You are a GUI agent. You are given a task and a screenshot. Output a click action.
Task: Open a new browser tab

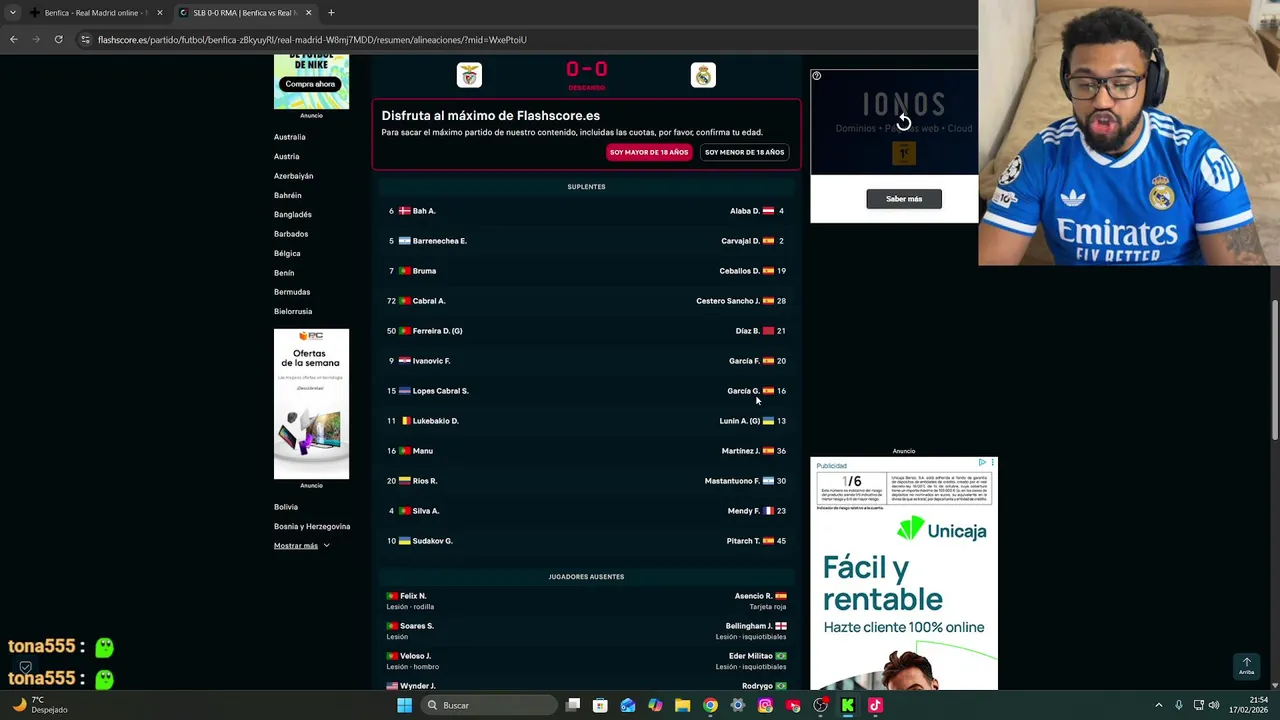pyautogui.click(x=331, y=13)
